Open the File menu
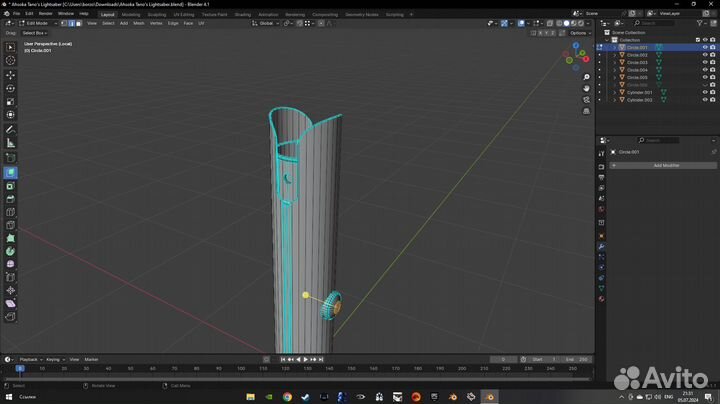Screen dimensions: 720x404 tap(17, 14)
